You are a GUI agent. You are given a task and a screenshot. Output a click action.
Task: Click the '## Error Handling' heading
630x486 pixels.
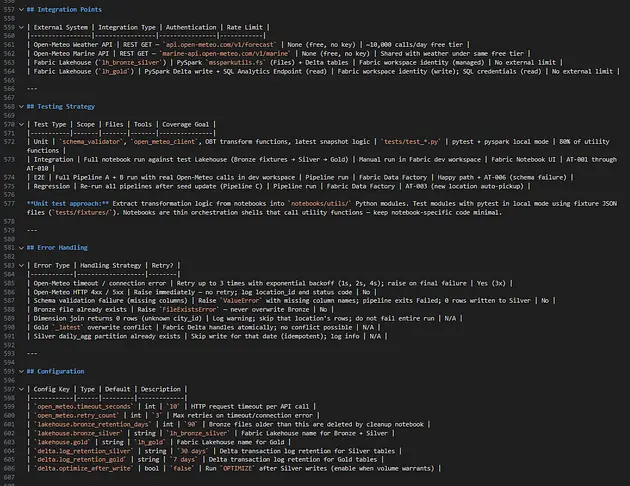point(57,248)
